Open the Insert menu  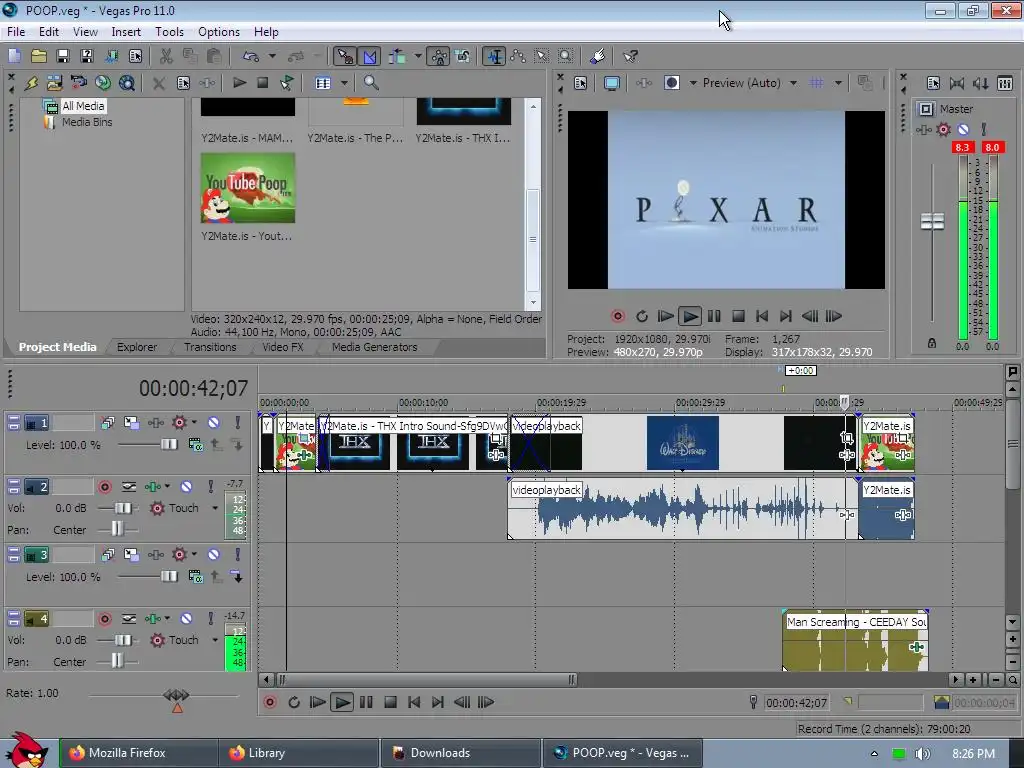pyautogui.click(x=126, y=31)
